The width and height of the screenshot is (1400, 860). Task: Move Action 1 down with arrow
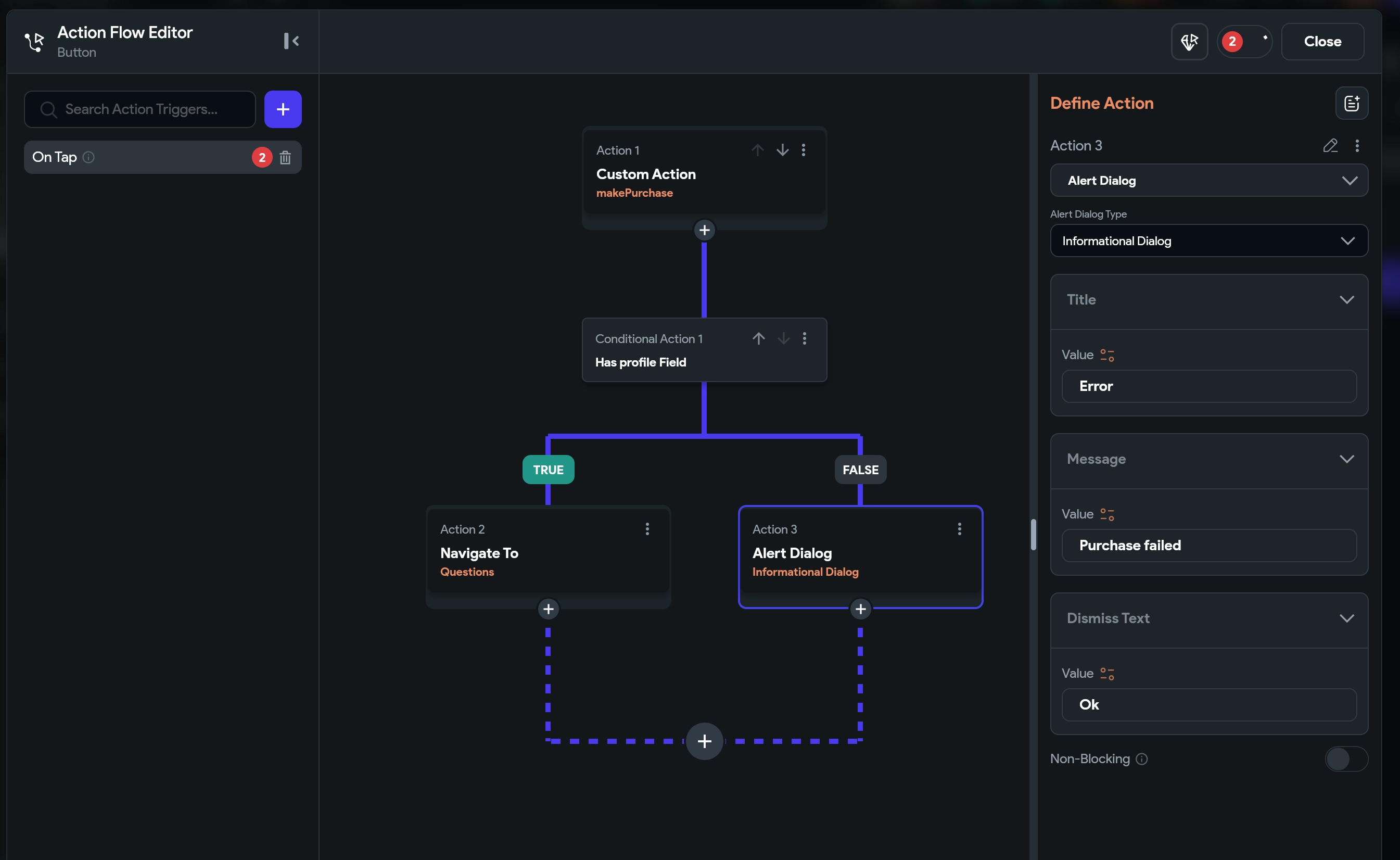[782, 150]
